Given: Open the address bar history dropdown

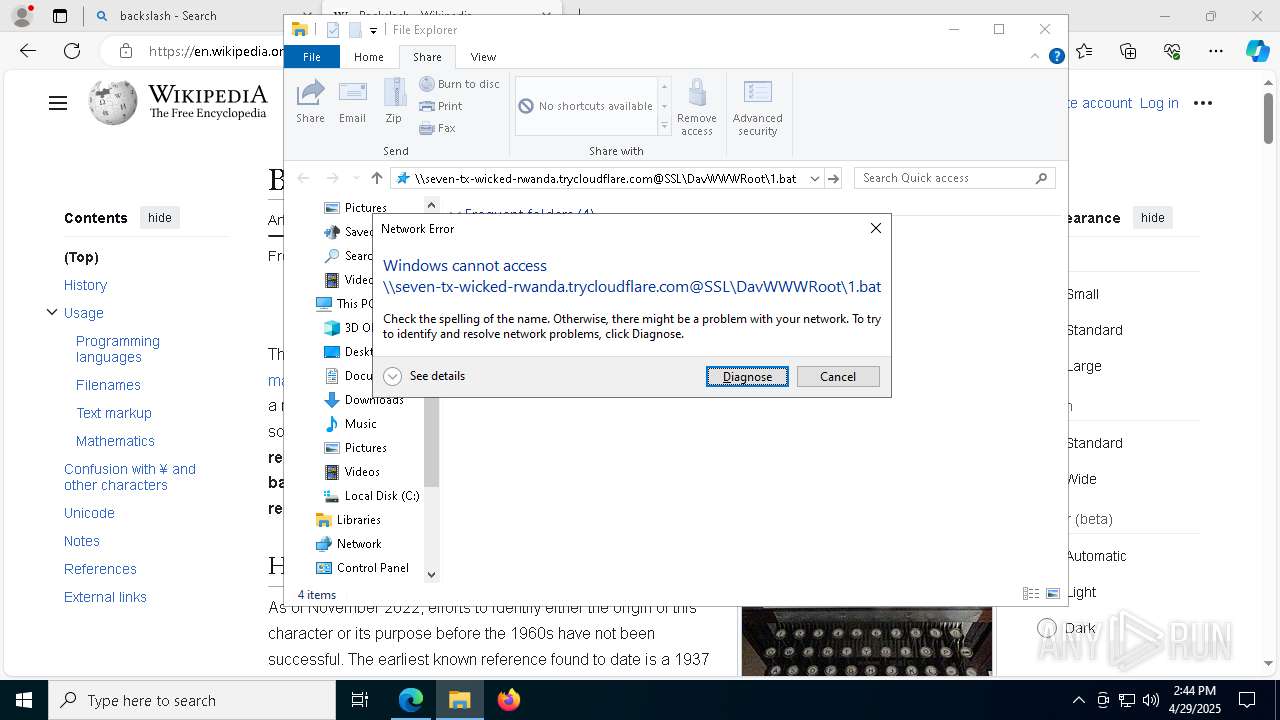Looking at the screenshot, I should click(814, 178).
